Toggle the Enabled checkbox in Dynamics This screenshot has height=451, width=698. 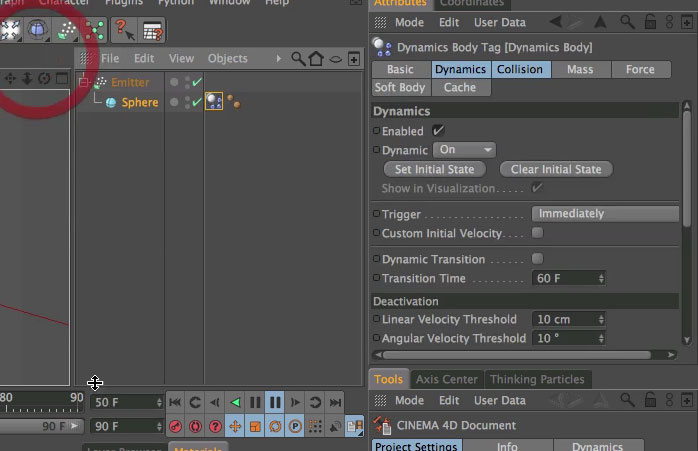coord(438,130)
